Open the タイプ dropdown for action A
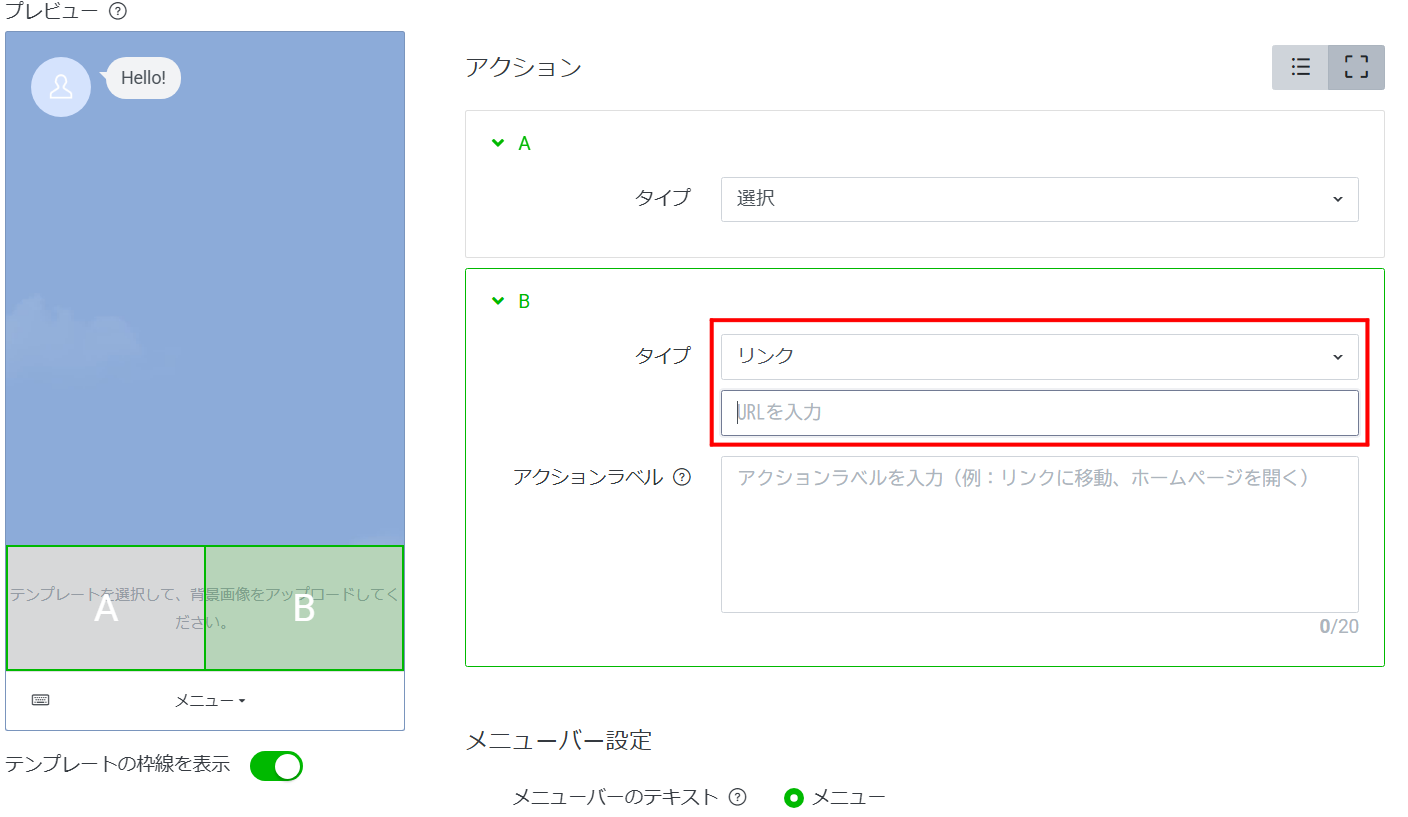 click(x=1039, y=199)
